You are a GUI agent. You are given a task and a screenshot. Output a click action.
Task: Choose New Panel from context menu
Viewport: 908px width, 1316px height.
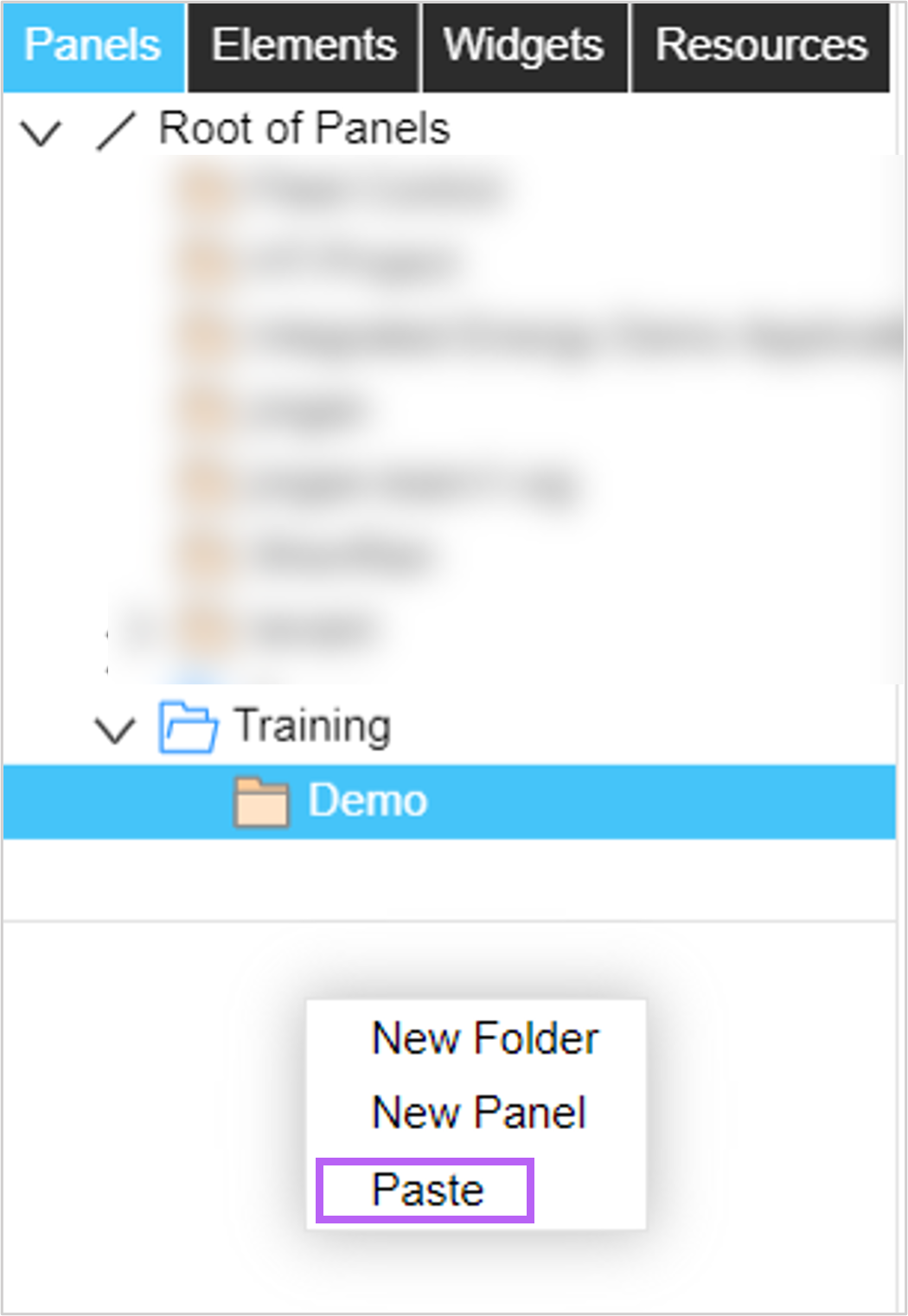(x=479, y=1113)
